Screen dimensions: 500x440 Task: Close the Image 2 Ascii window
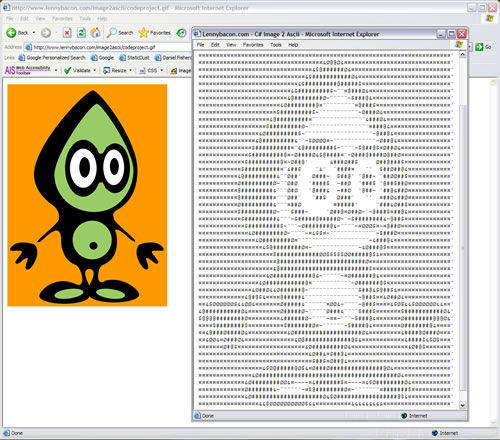462,34
